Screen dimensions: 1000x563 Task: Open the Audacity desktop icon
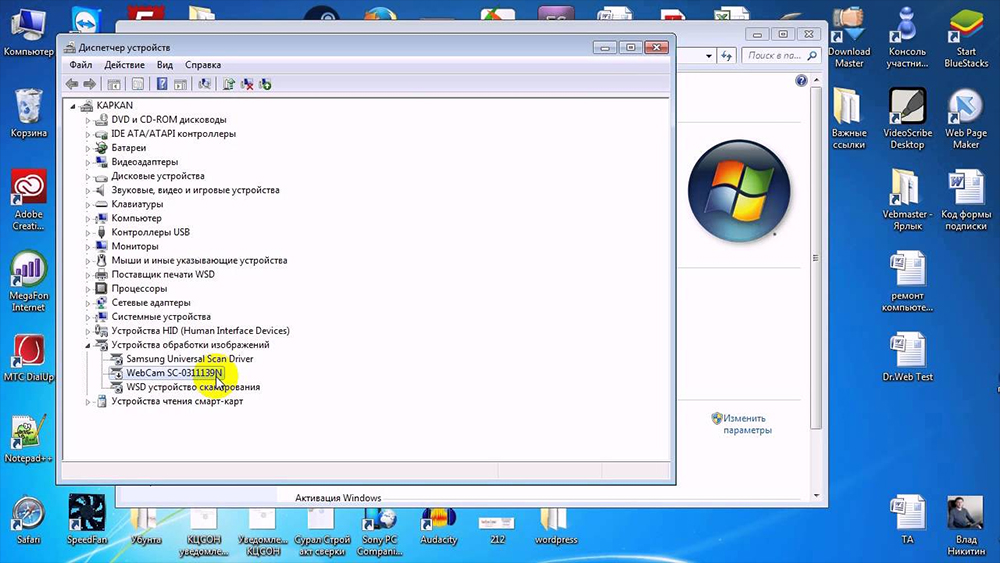coord(439,520)
